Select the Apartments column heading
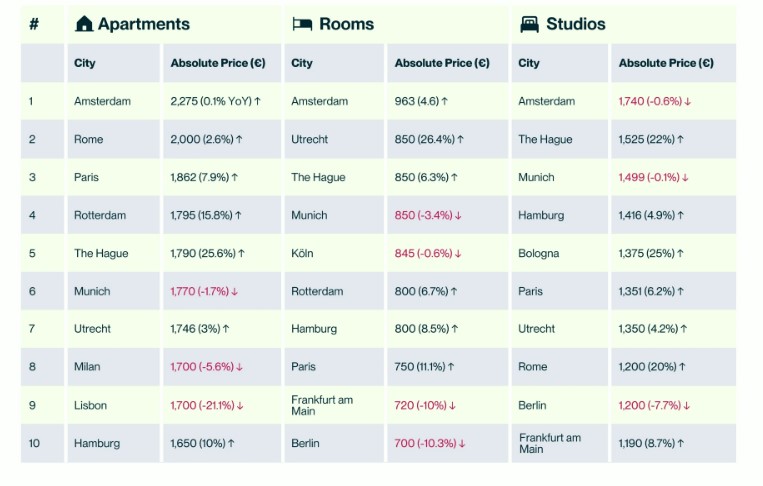This screenshot has width=763, height=486. 143,24
